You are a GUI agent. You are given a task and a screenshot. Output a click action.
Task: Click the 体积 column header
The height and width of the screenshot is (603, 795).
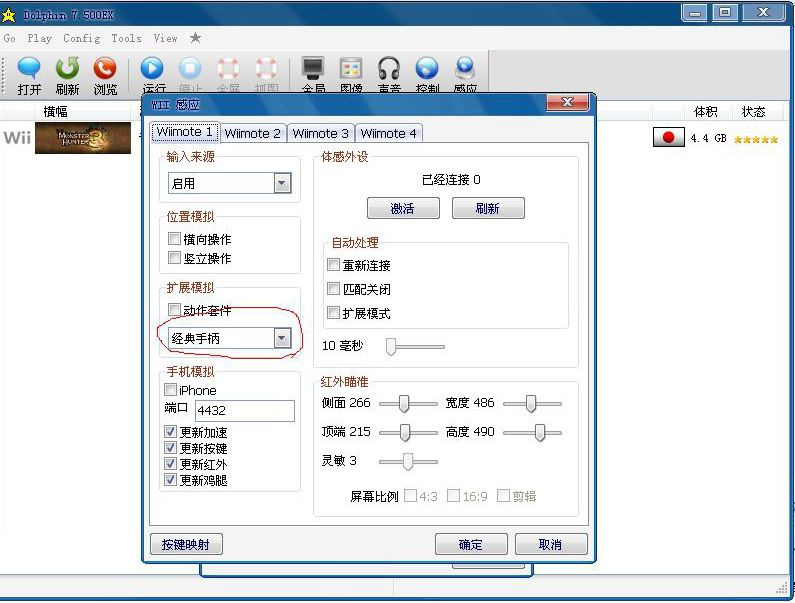705,111
